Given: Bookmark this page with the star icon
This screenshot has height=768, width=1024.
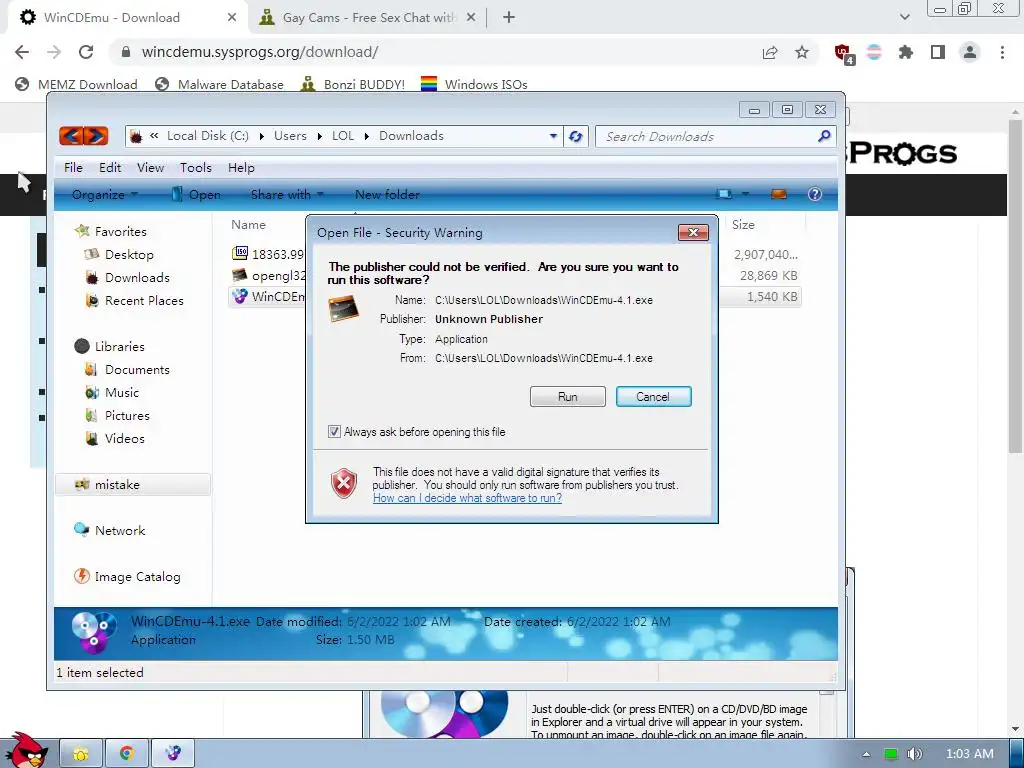Looking at the screenshot, I should (x=802, y=52).
